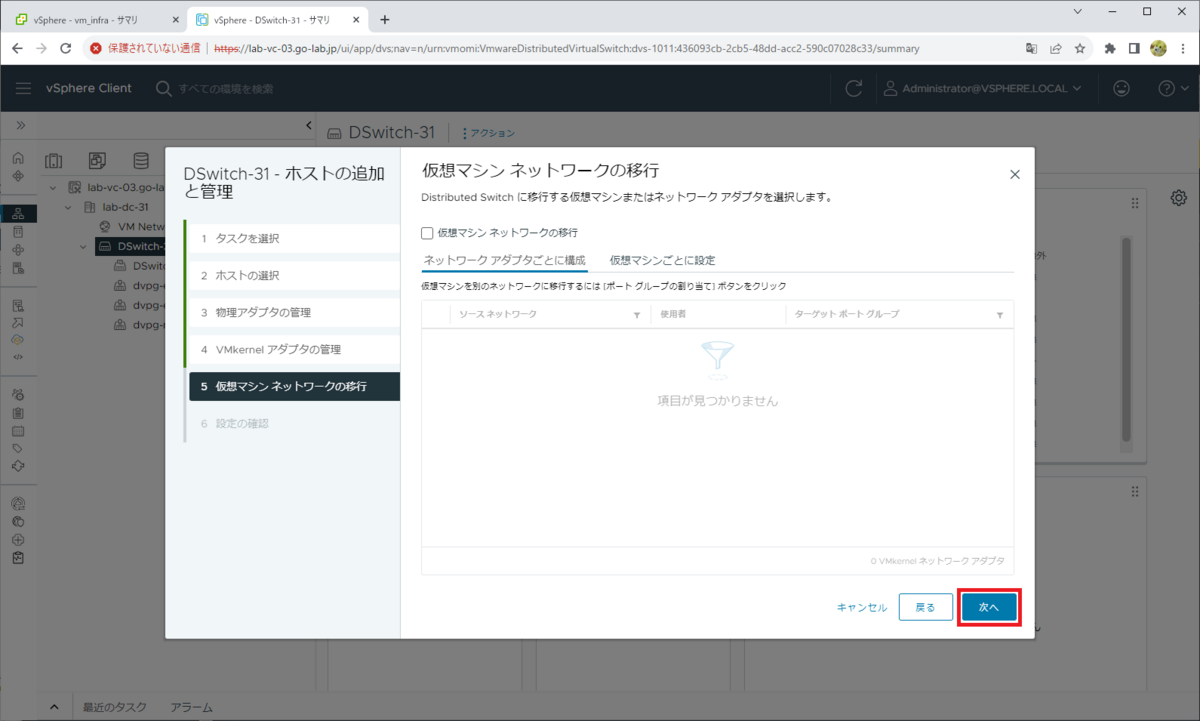The height and width of the screenshot is (721, 1200).
Task: Bookmark this page with the star icon
Action: (x=1080, y=48)
